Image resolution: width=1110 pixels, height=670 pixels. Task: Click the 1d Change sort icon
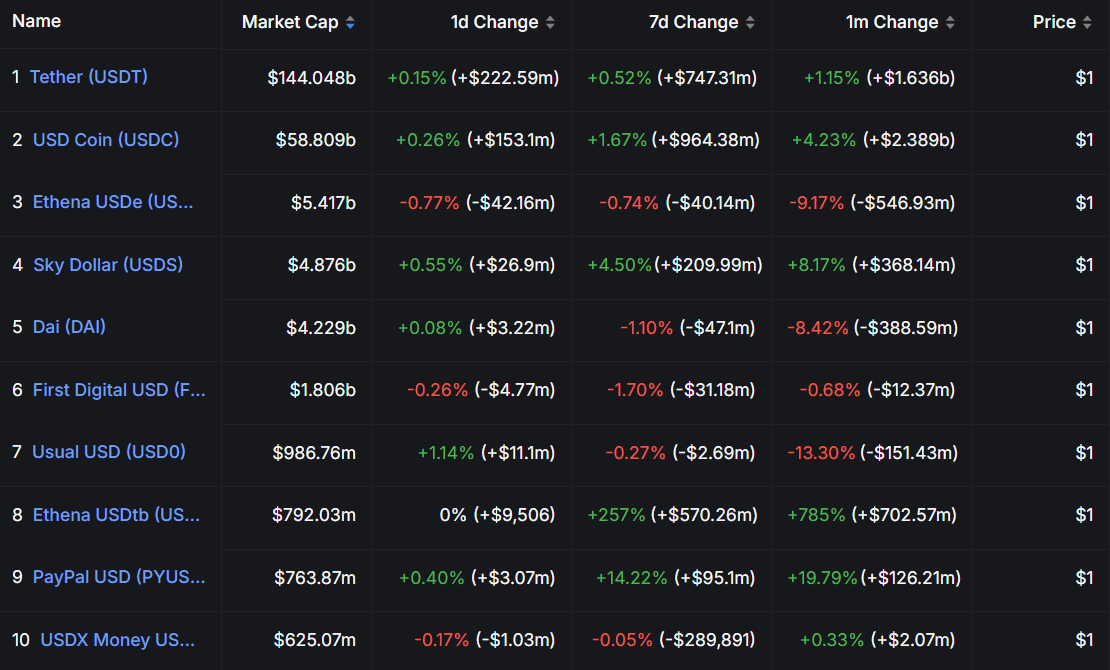coord(550,23)
